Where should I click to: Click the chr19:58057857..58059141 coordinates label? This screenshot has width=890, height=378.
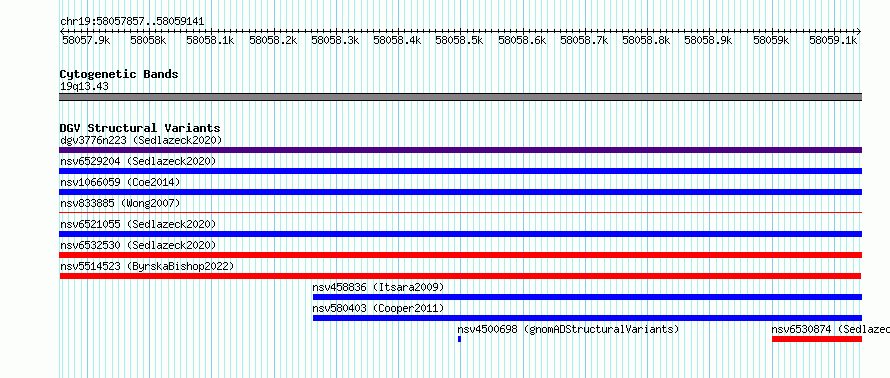(x=132, y=22)
